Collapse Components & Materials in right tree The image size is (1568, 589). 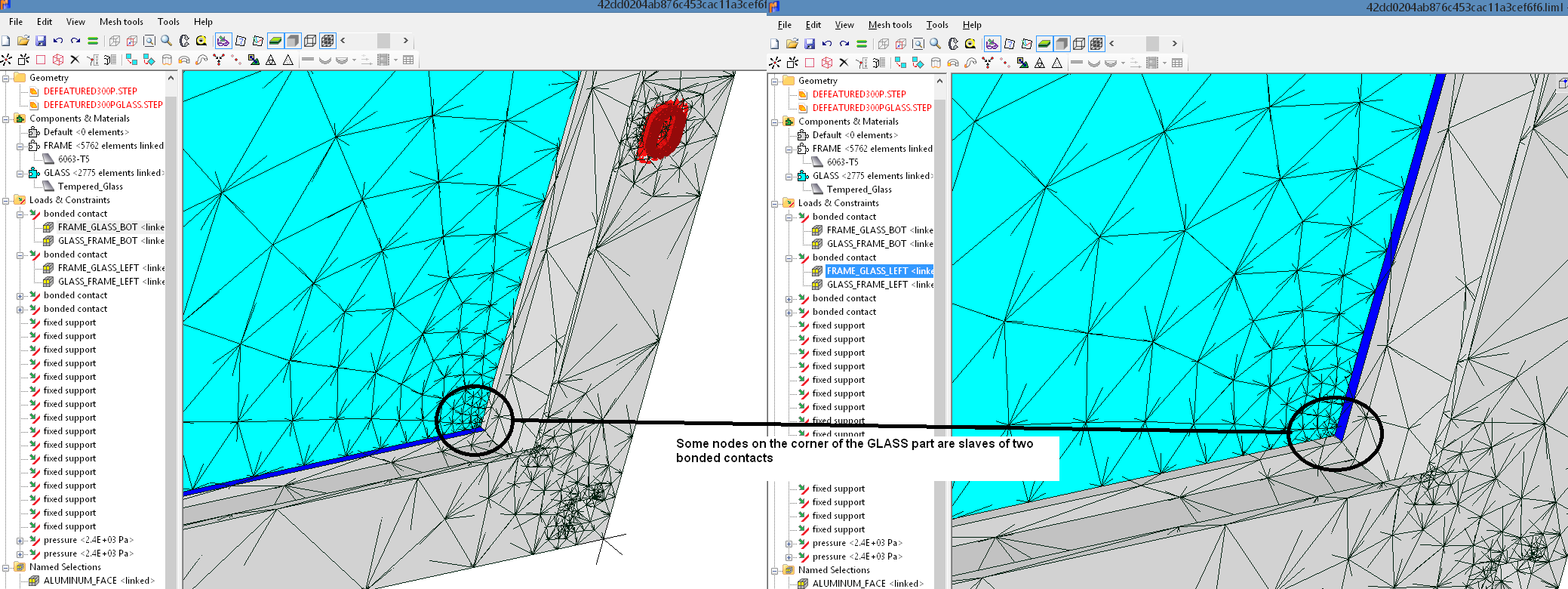coord(775,122)
